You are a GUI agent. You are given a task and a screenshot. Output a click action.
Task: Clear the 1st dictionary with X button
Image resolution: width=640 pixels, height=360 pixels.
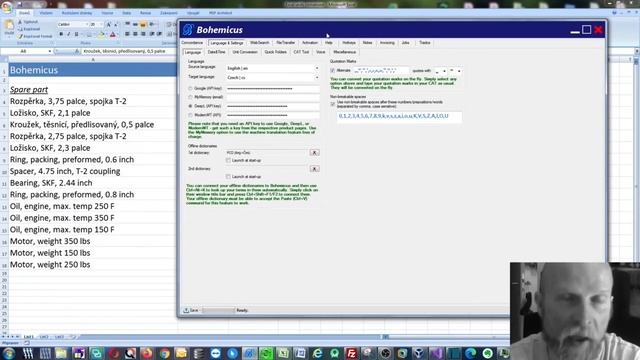[x=314, y=153]
